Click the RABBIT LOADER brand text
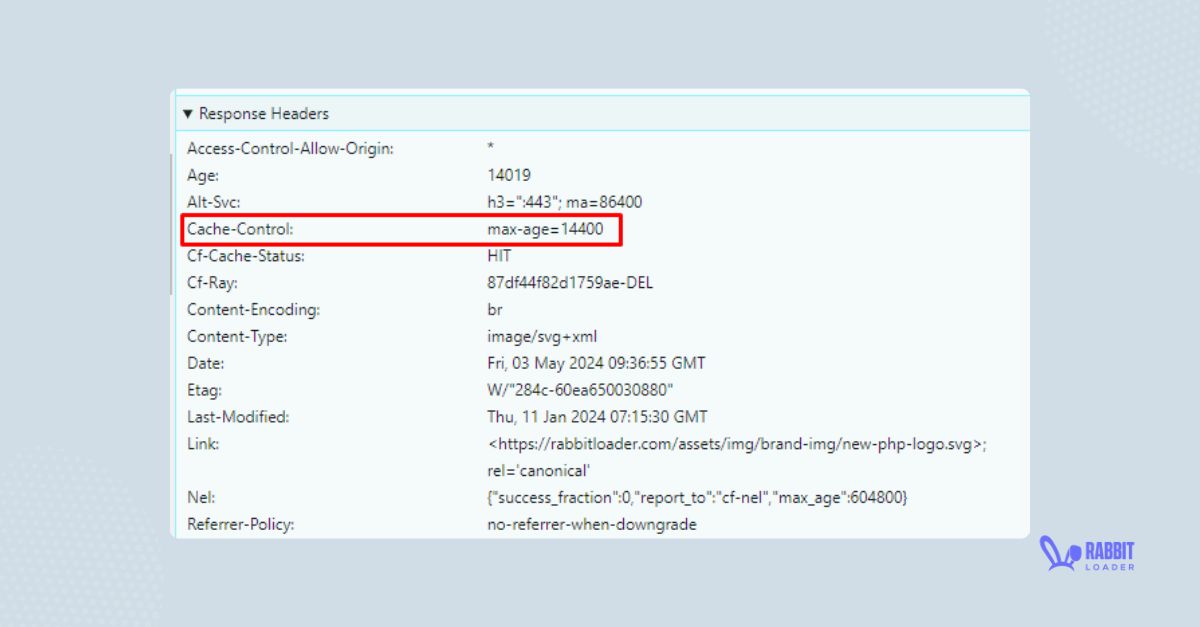The height and width of the screenshot is (627, 1200). point(1110,555)
